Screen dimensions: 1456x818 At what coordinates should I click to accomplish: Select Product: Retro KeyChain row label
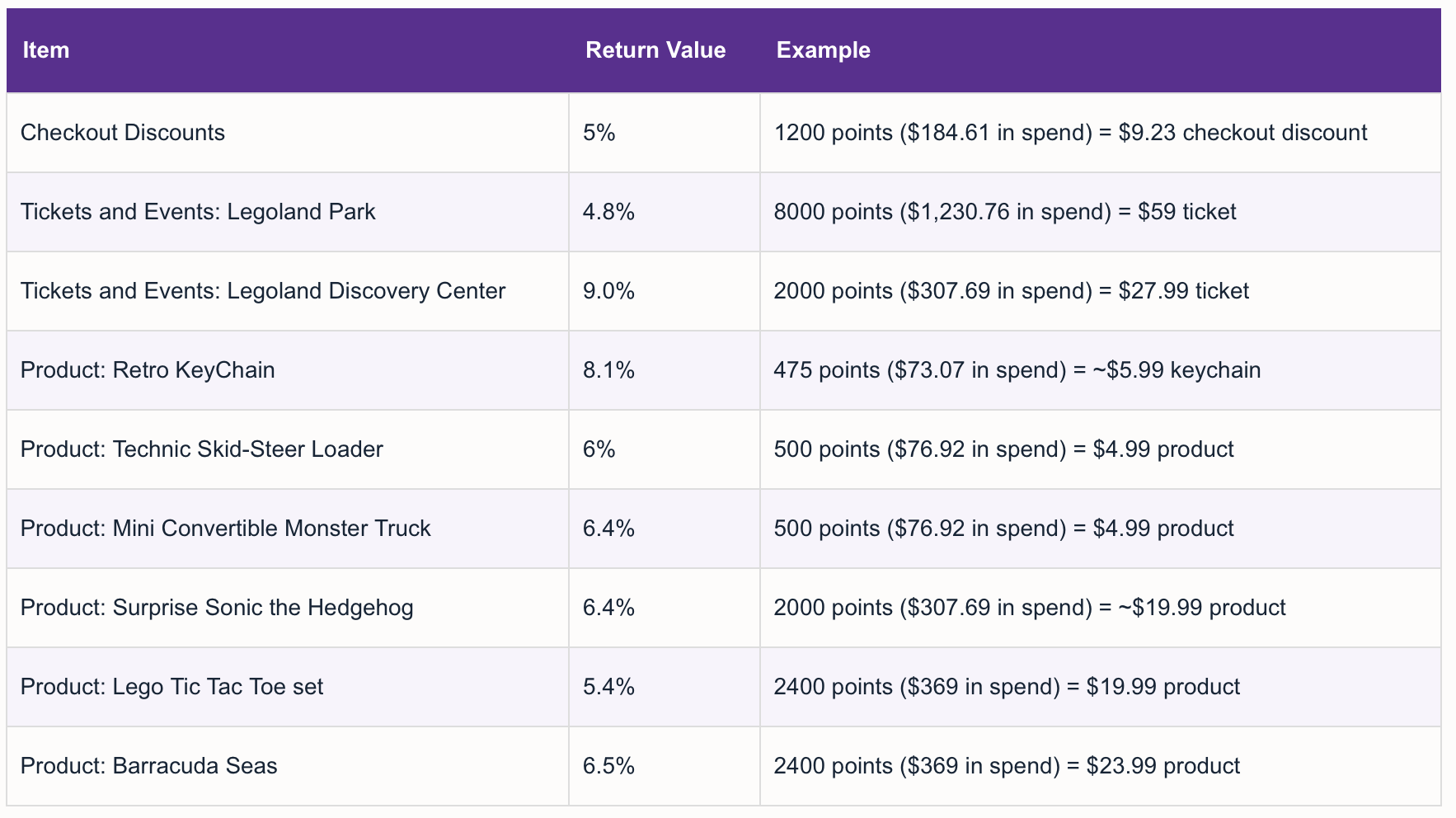pos(148,370)
